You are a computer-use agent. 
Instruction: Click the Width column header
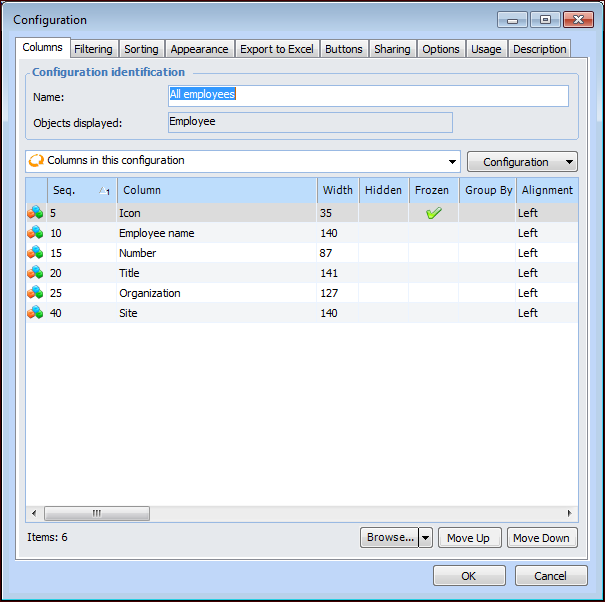338,190
